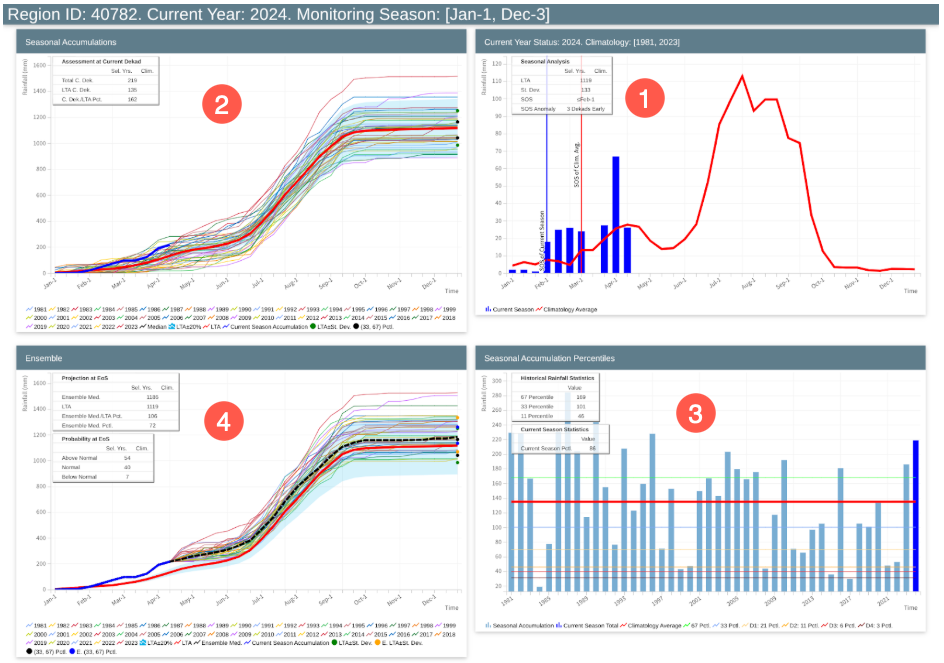
Task: Click the Seasonal Accumulation Percentiles panel title
Action: coord(549,357)
